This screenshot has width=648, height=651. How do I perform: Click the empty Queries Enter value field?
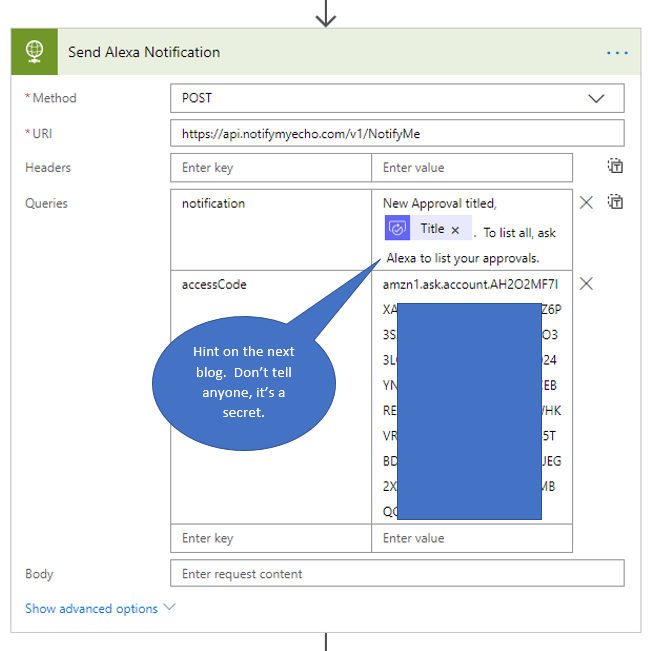click(x=472, y=538)
